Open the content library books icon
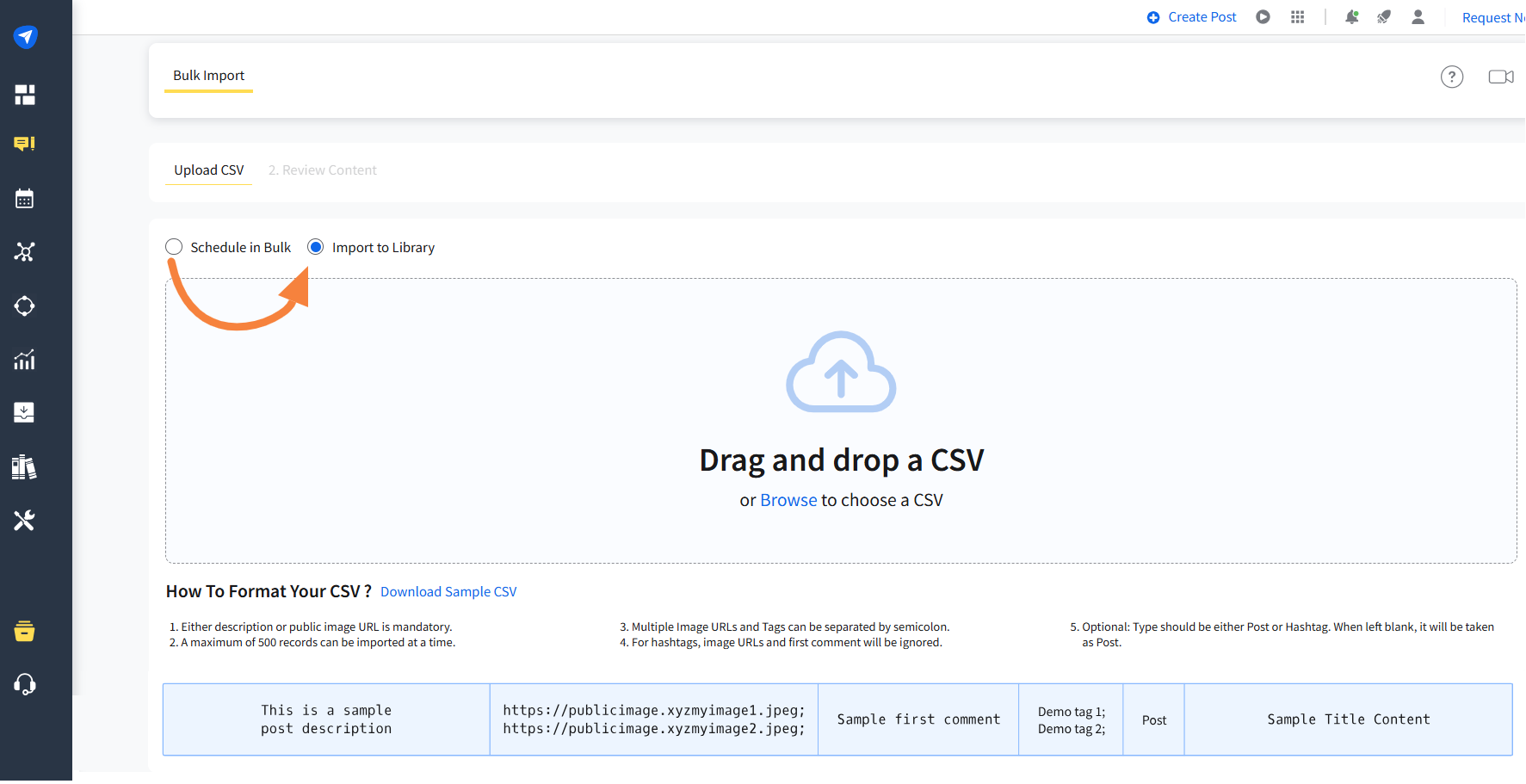 pos(25,467)
